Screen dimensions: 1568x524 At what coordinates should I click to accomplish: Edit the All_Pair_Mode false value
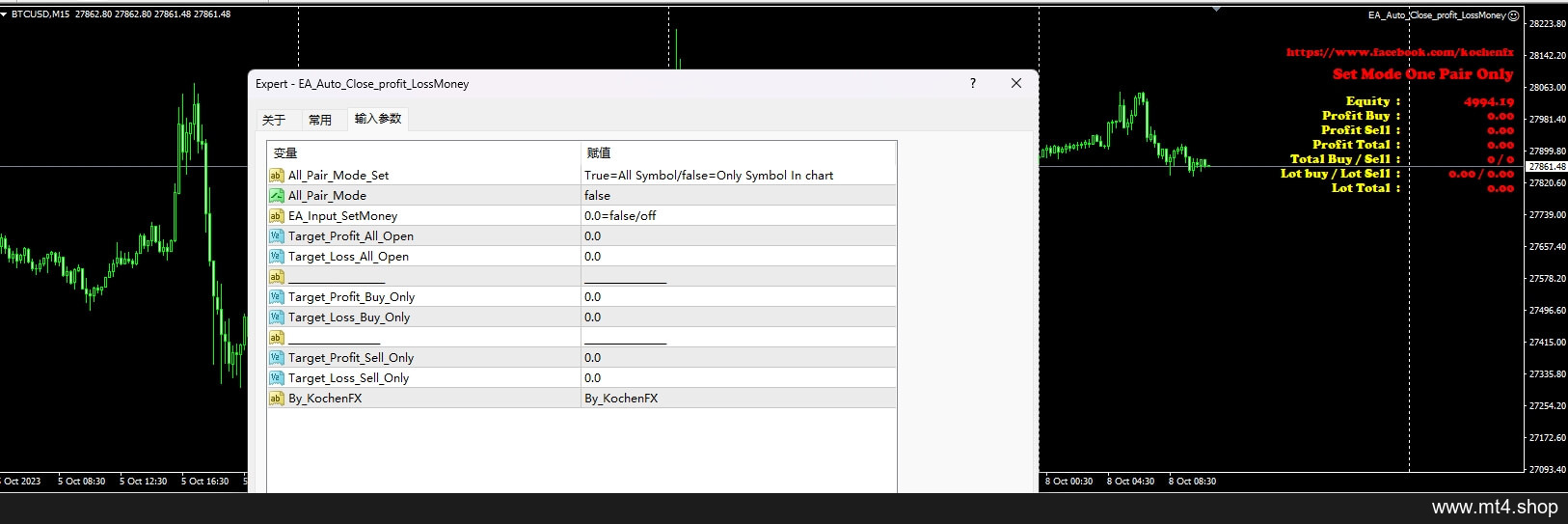(x=739, y=196)
